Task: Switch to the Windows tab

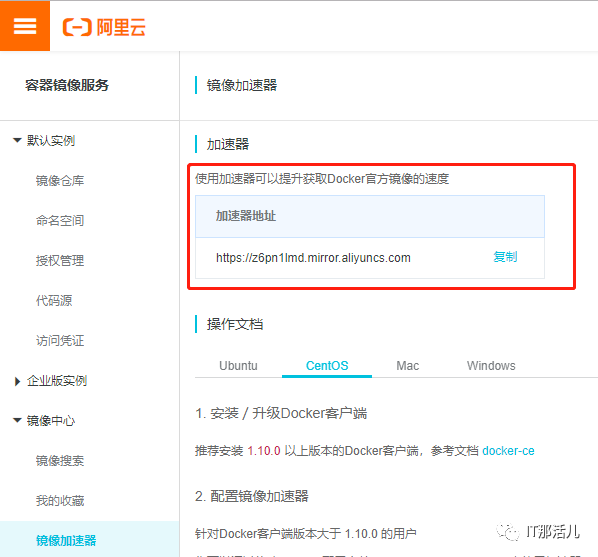Action: (x=491, y=365)
